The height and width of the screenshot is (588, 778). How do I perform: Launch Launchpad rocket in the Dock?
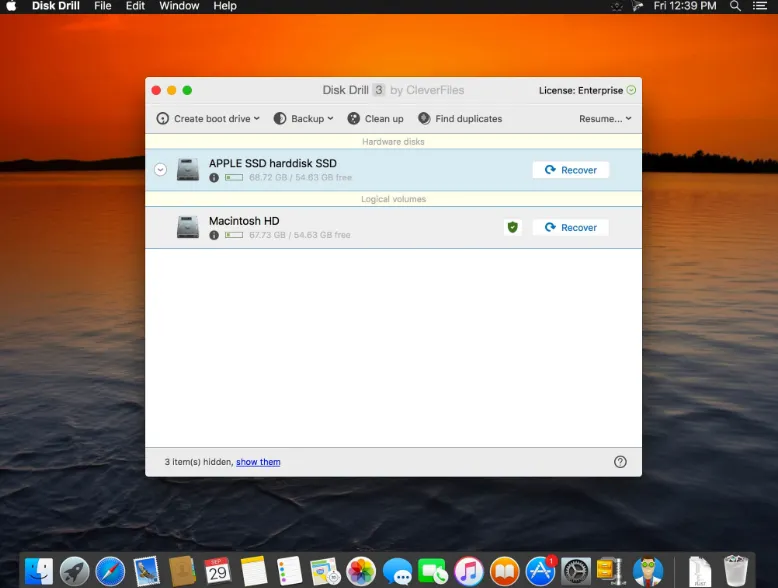(x=74, y=571)
